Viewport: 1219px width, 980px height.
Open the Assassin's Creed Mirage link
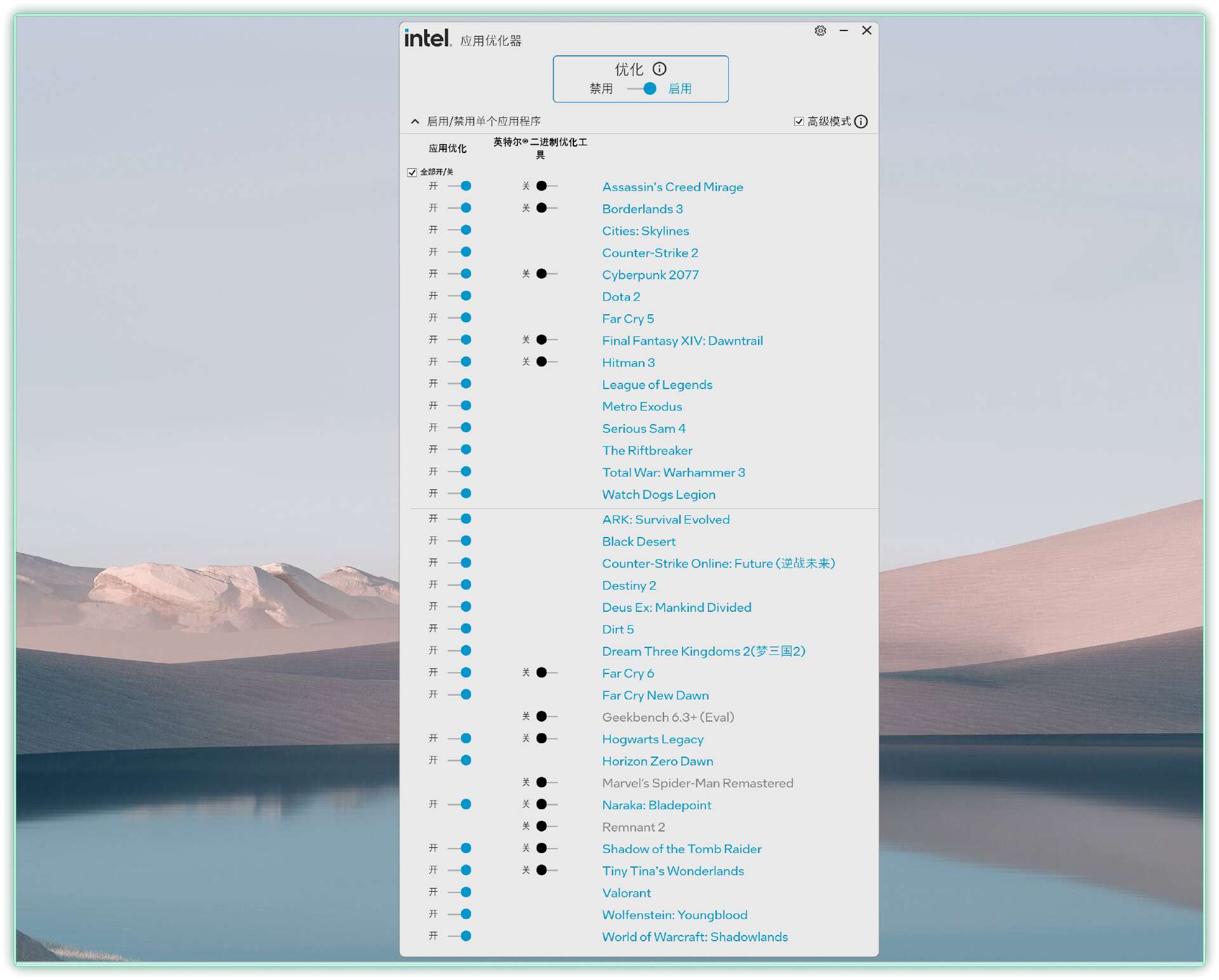coord(672,187)
